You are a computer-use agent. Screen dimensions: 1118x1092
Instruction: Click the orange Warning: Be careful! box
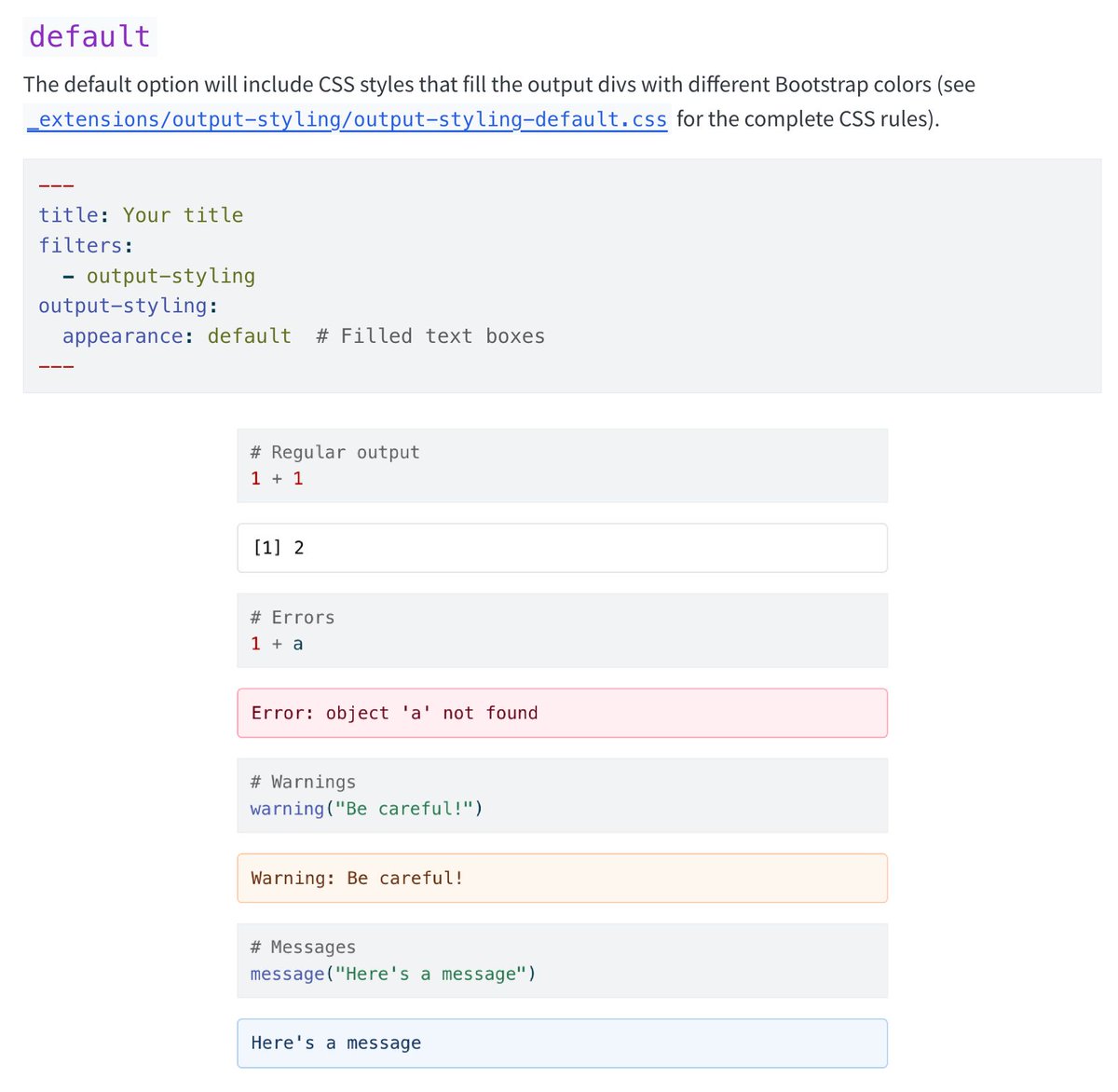[x=561, y=877]
